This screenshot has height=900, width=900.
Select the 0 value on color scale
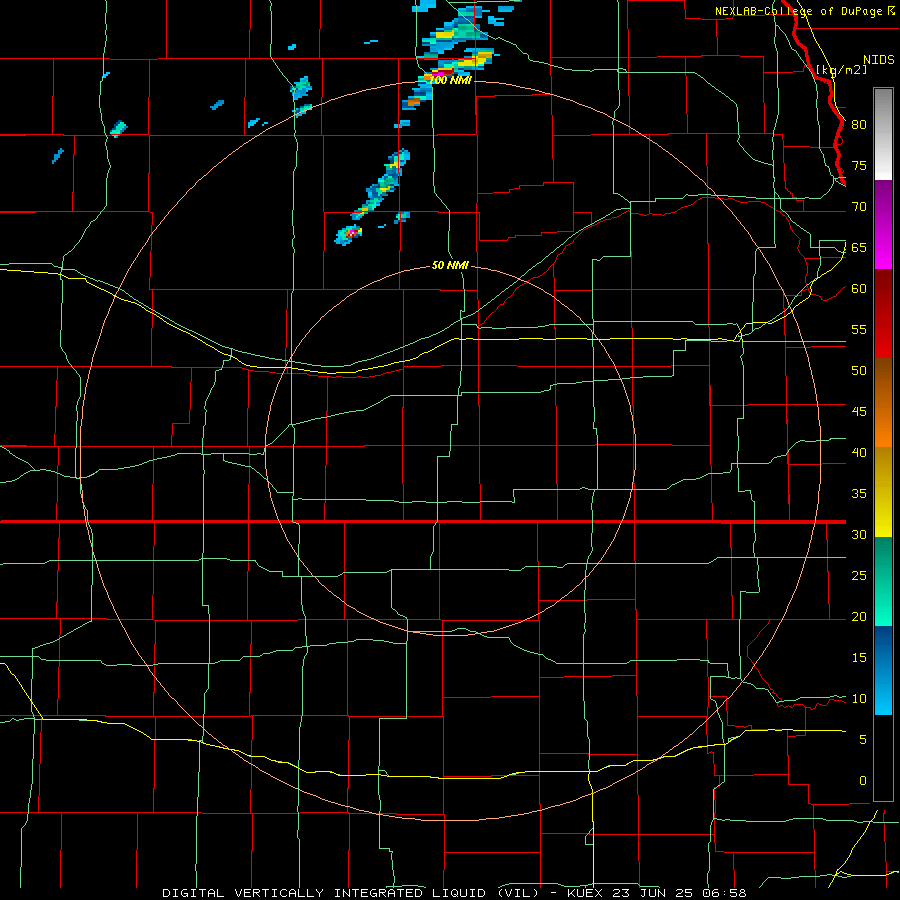tap(863, 781)
